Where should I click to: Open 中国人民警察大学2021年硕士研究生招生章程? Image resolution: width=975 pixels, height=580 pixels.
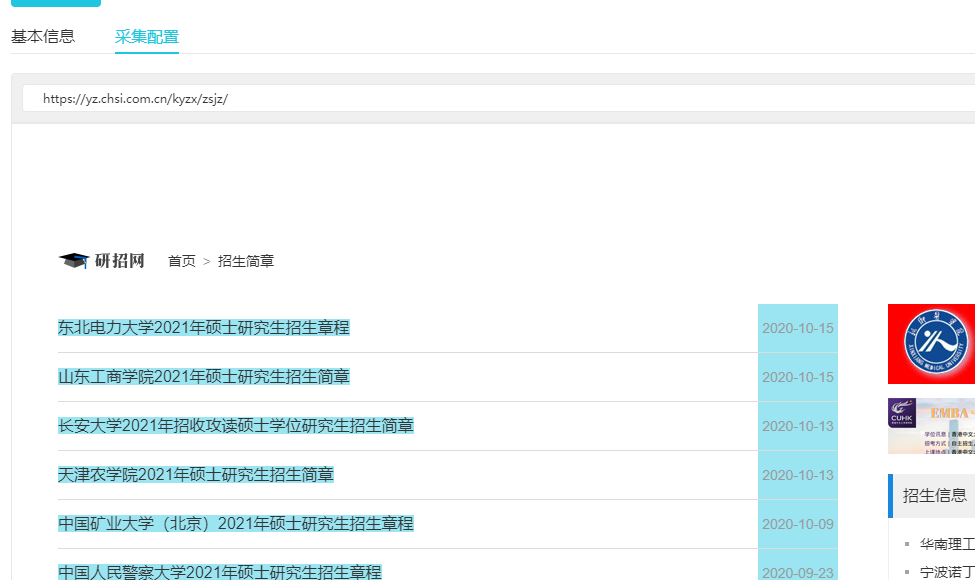219,572
